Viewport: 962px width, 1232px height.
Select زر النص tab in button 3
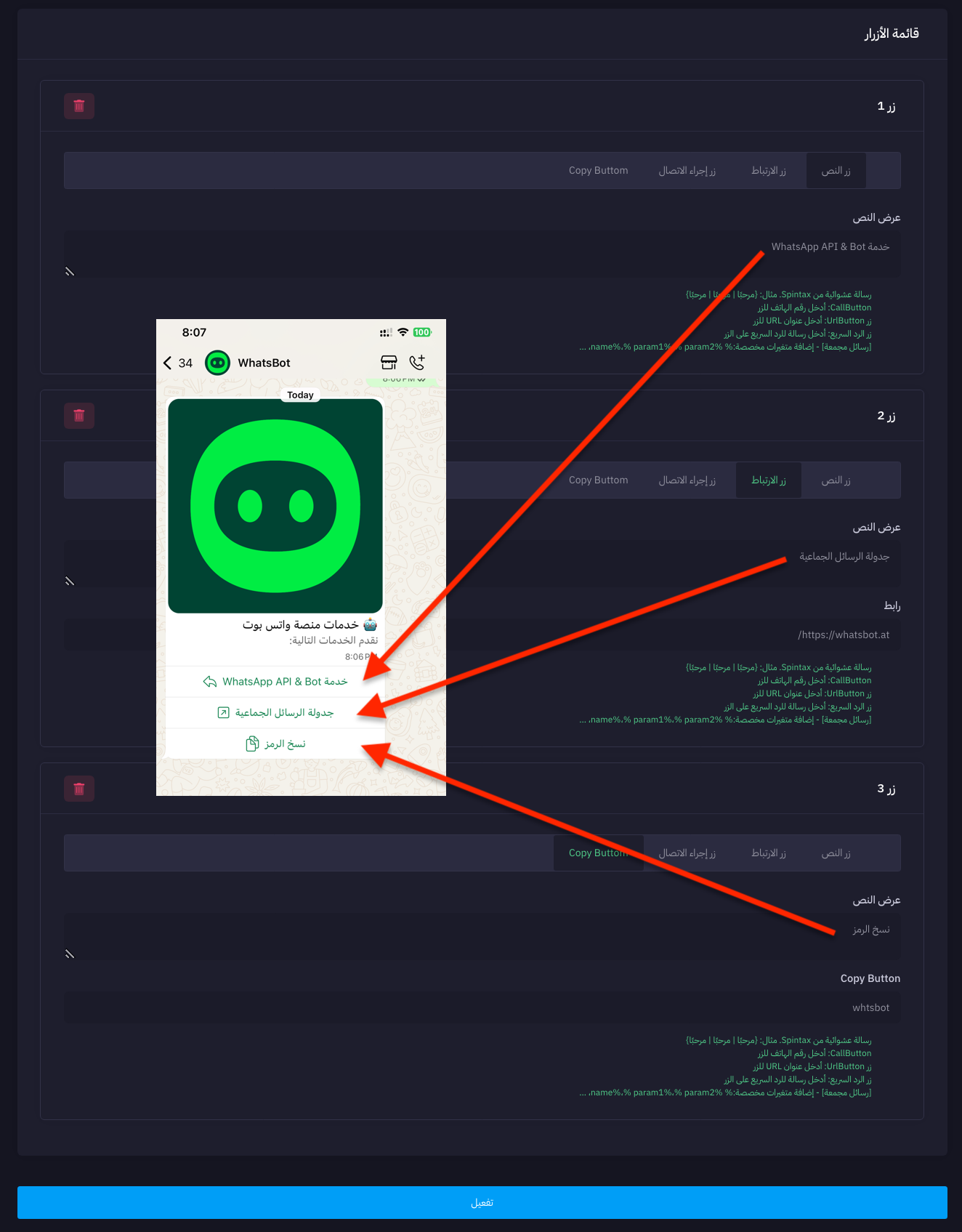pos(836,853)
